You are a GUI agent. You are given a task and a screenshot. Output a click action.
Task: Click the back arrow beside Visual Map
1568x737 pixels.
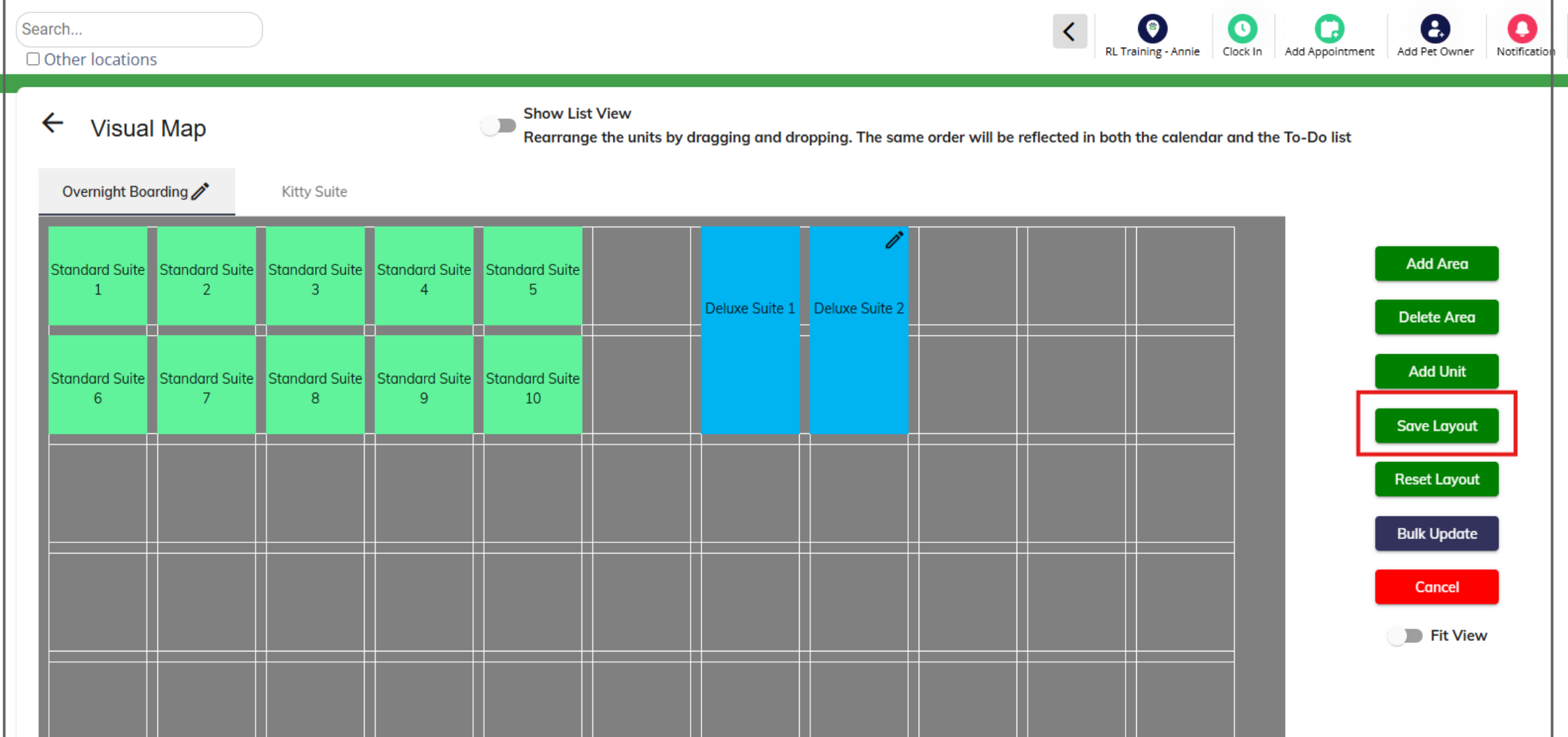pos(53,123)
